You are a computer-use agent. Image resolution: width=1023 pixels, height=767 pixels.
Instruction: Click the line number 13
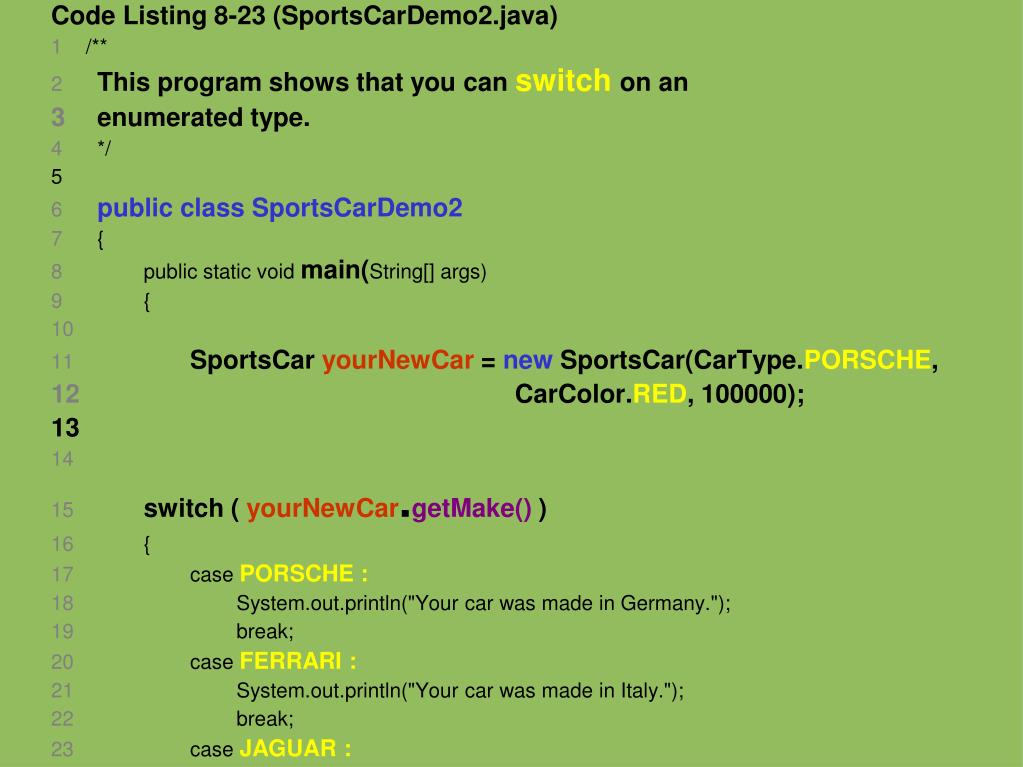[x=65, y=429]
